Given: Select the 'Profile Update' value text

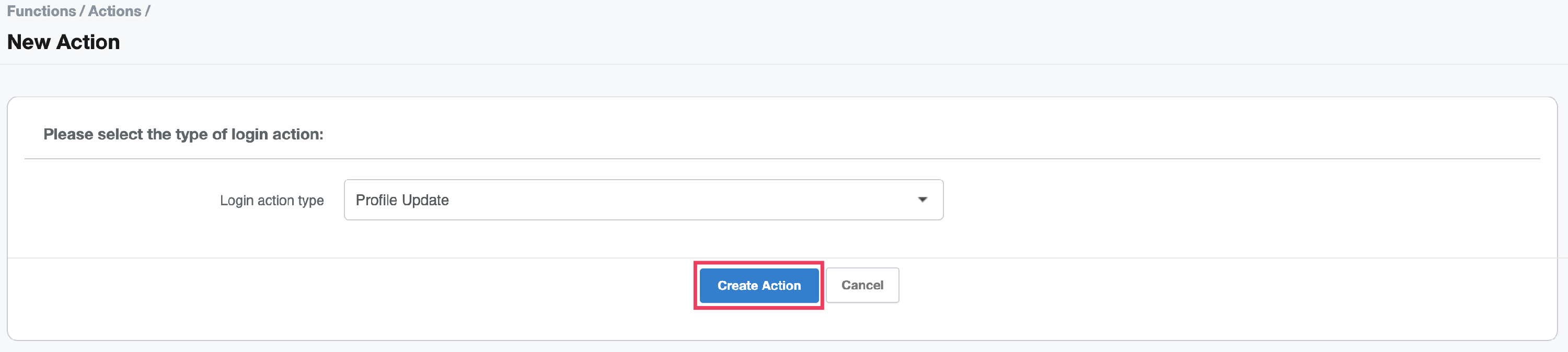Looking at the screenshot, I should coord(402,200).
